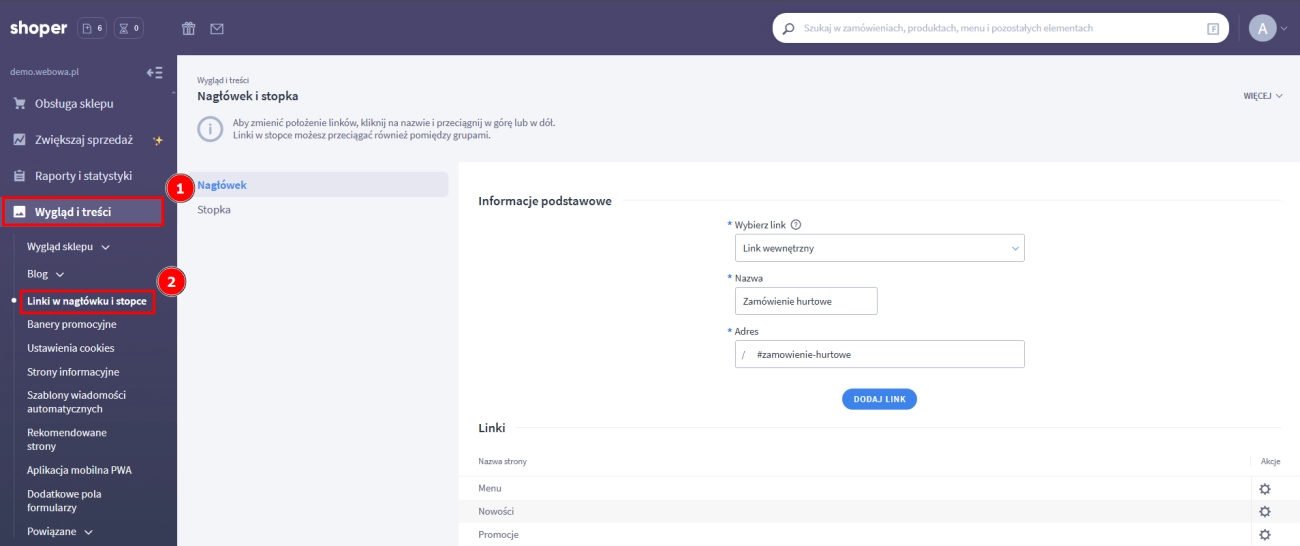
Task: Expand the Blog submenu
Action: point(46,274)
